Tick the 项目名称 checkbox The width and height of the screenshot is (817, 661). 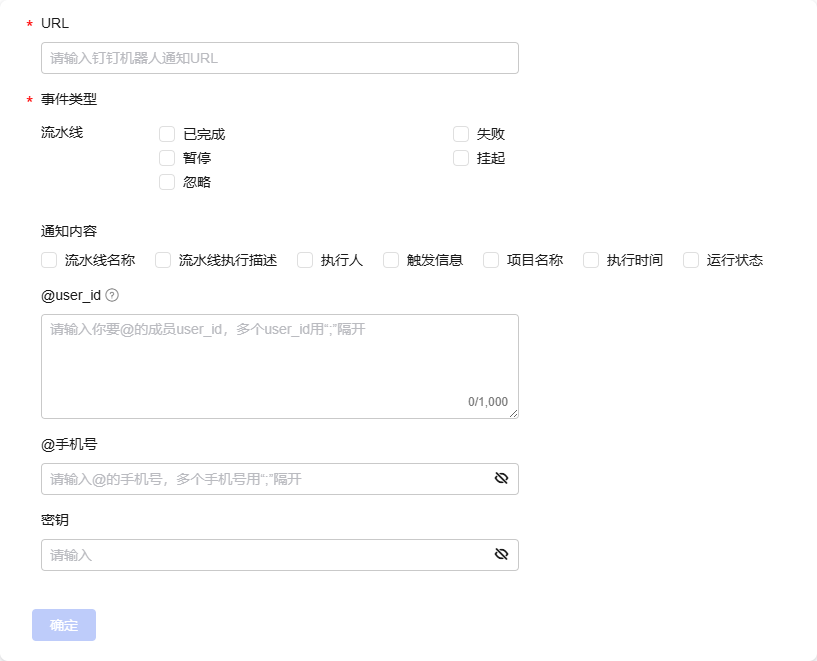pyautogui.click(x=491, y=260)
